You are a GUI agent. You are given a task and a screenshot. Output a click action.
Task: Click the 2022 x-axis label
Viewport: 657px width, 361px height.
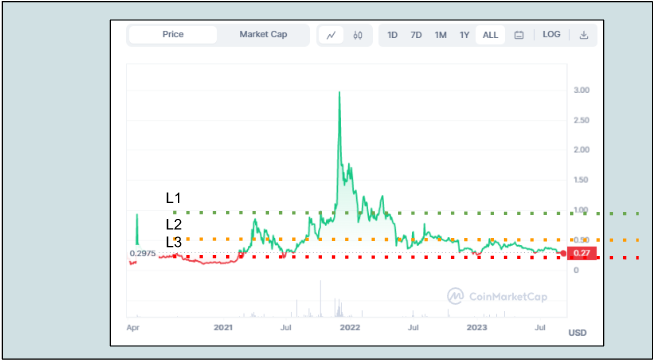pos(350,327)
